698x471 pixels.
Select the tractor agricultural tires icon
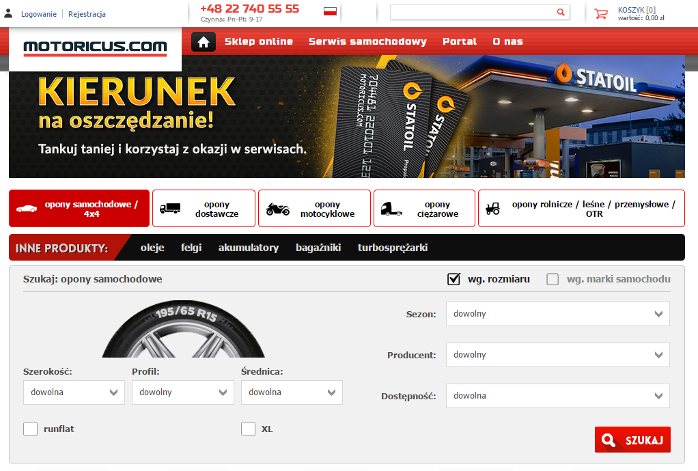[x=492, y=209]
